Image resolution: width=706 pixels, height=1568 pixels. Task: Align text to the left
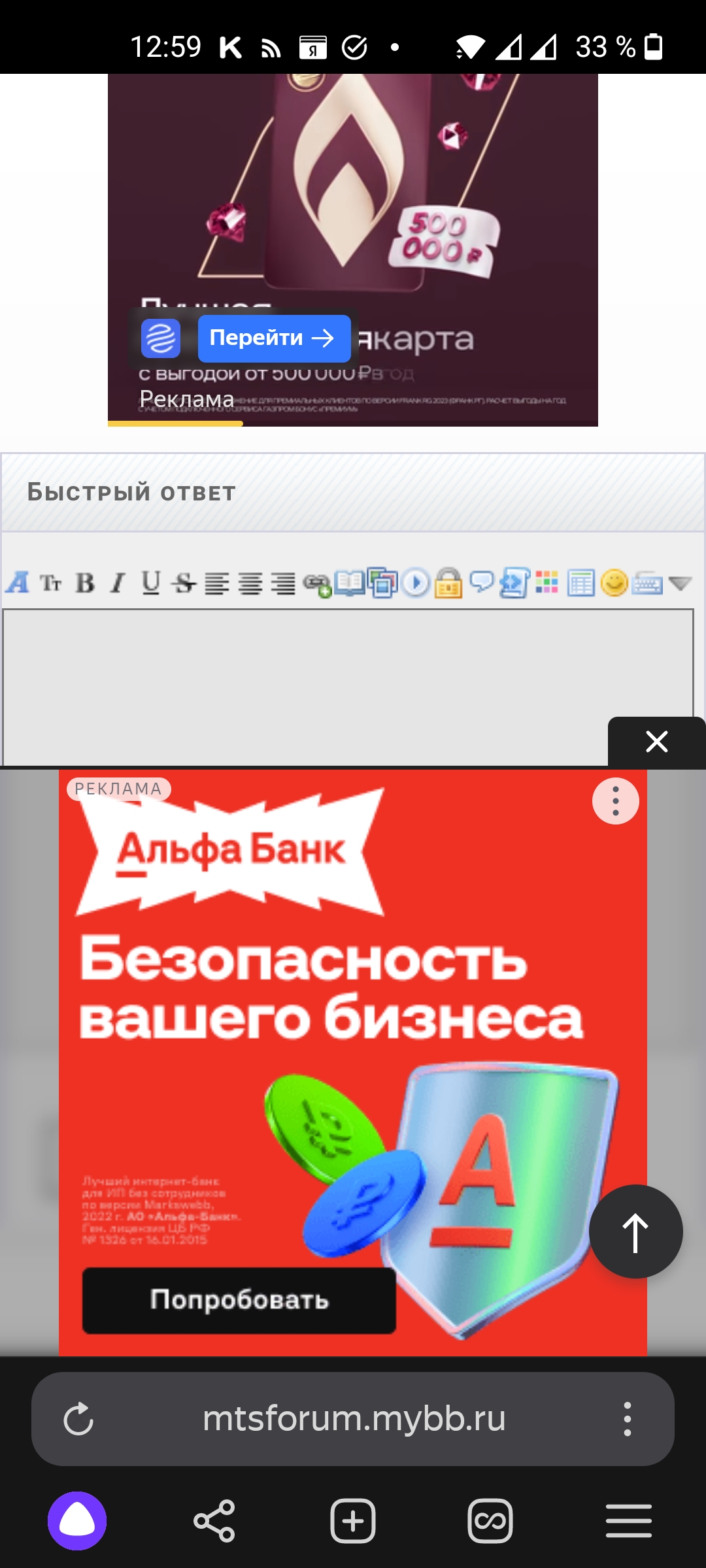[217, 583]
